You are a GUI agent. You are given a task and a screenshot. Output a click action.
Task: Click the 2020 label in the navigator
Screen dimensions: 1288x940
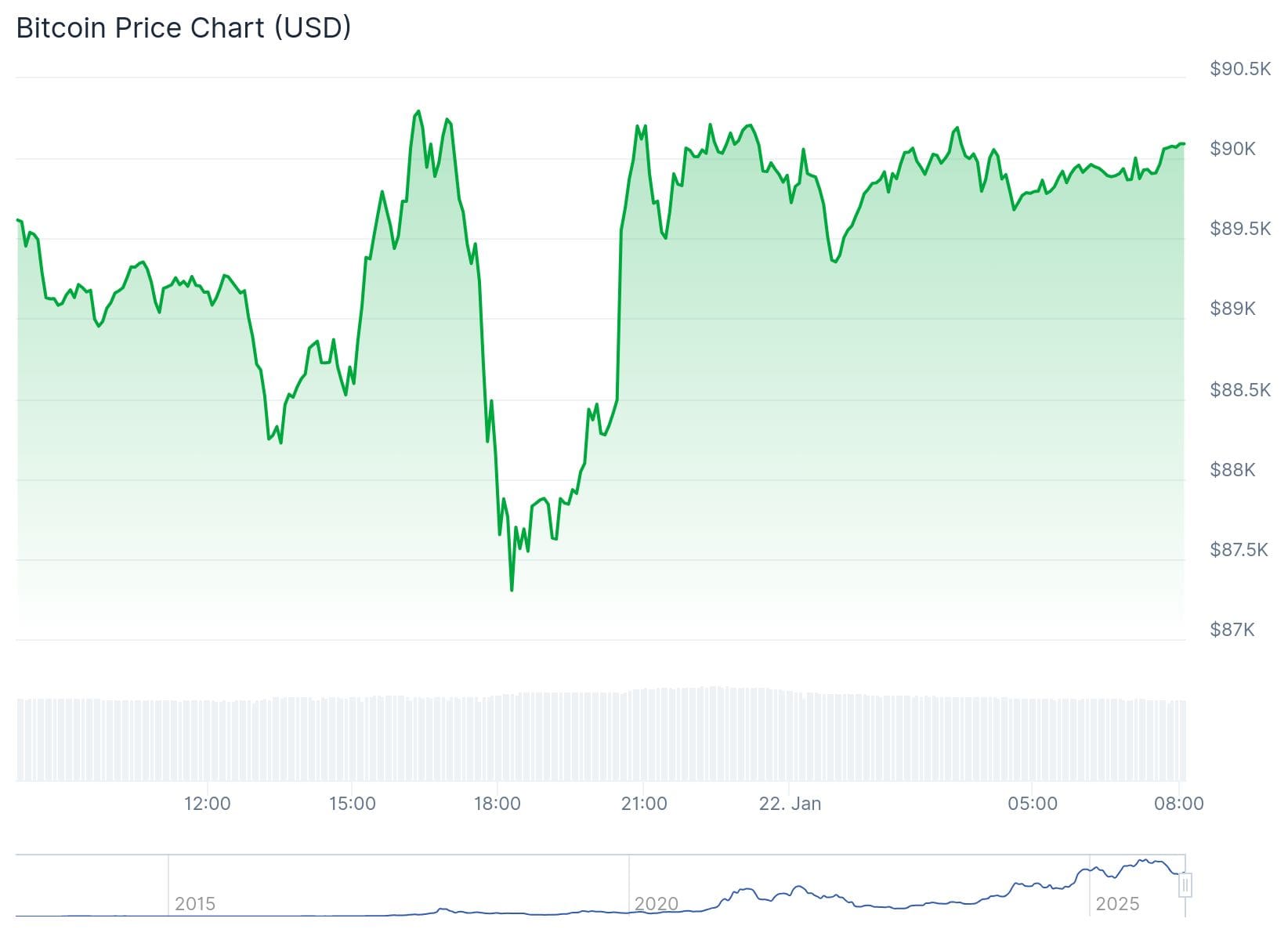[x=656, y=904]
